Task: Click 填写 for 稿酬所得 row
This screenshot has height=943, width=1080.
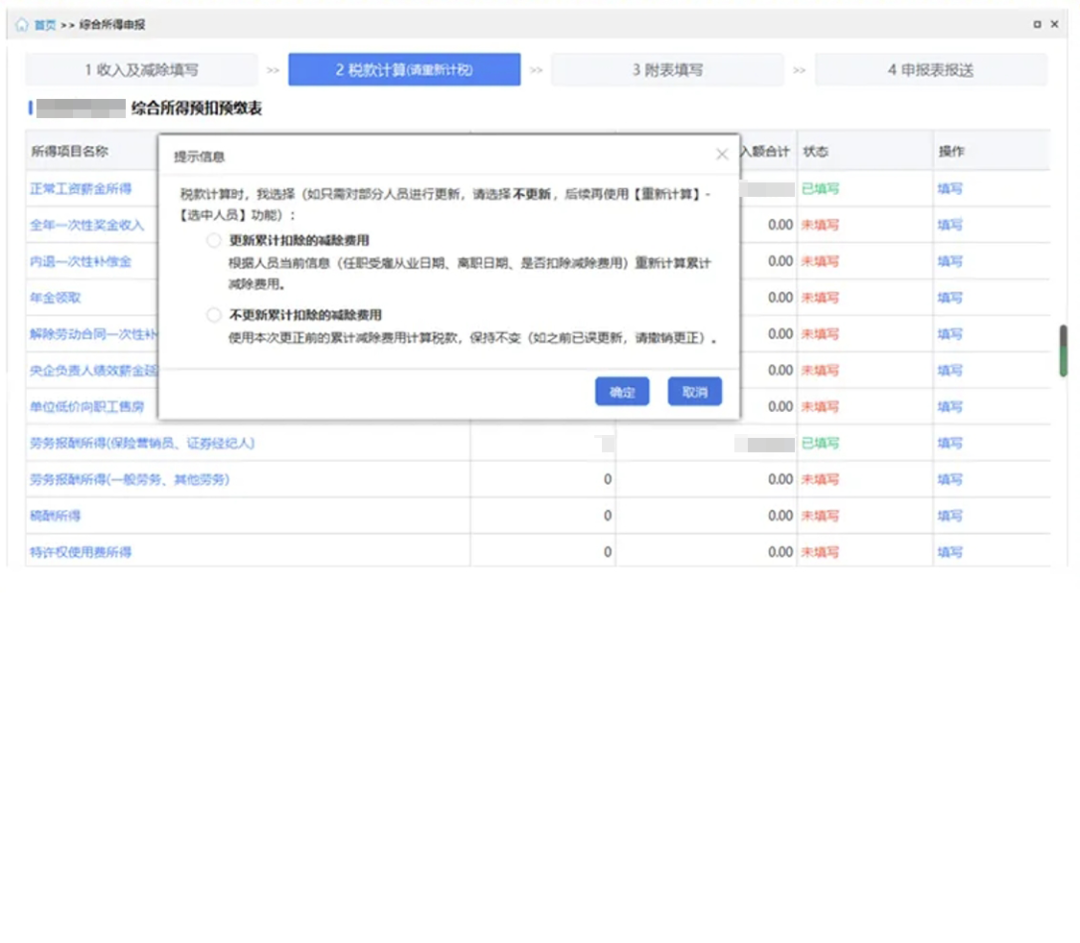Action: pyautogui.click(x=949, y=516)
